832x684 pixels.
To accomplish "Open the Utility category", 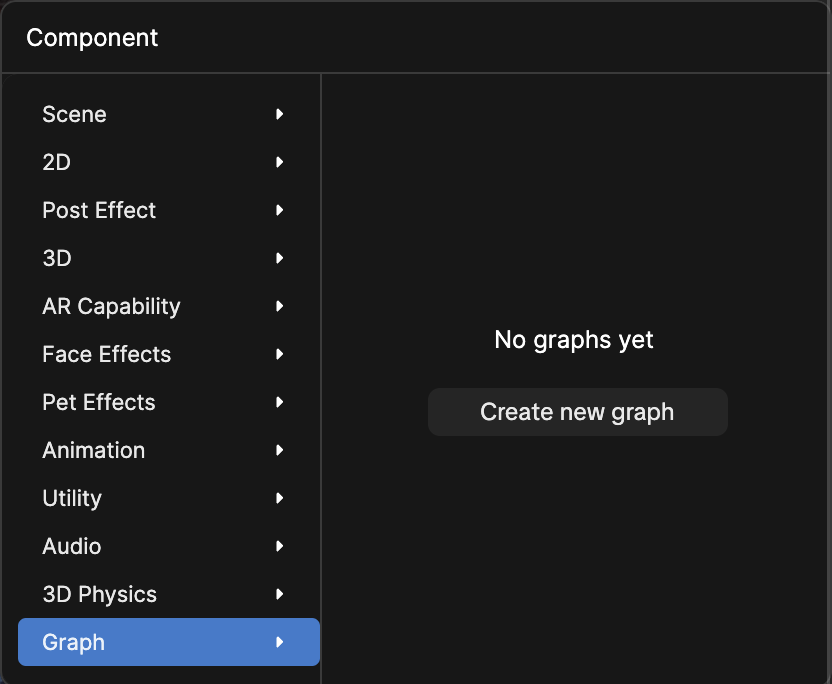I will pos(169,498).
